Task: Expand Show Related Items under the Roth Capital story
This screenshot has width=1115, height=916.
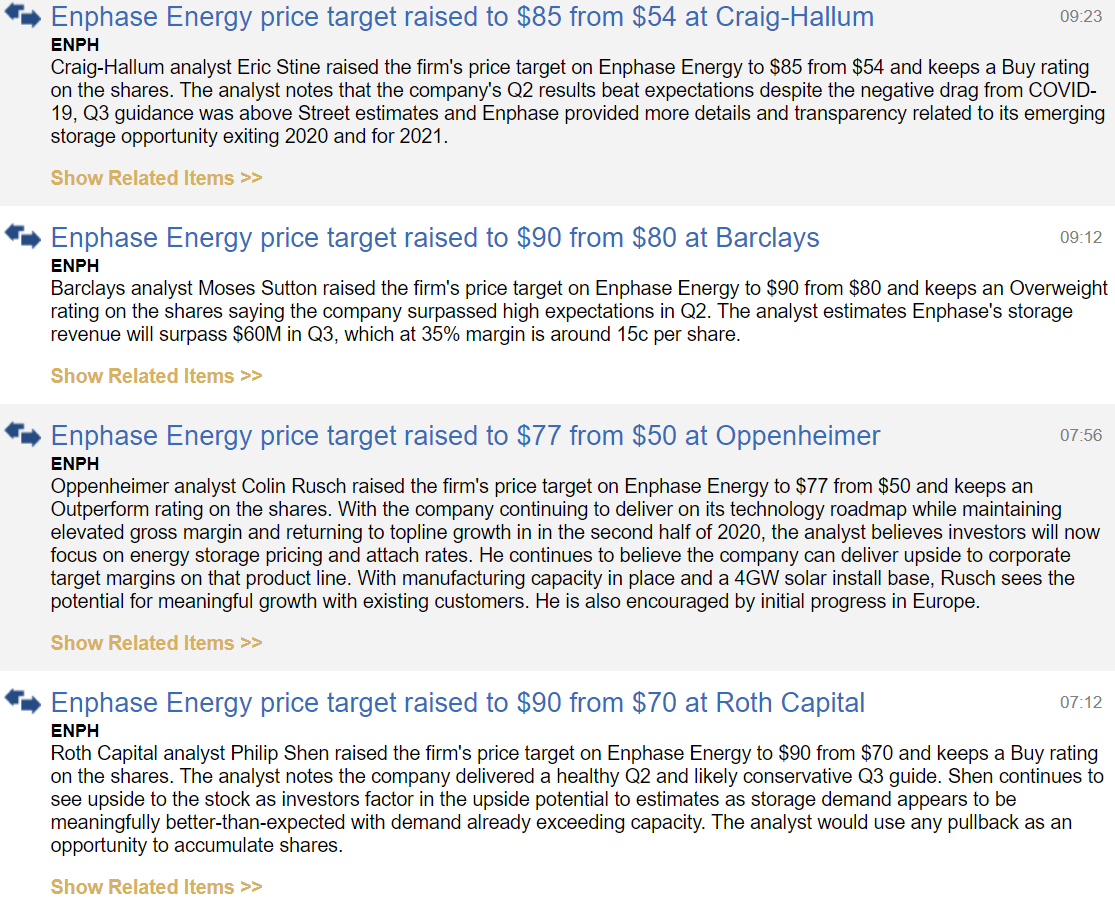Action: point(156,887)
